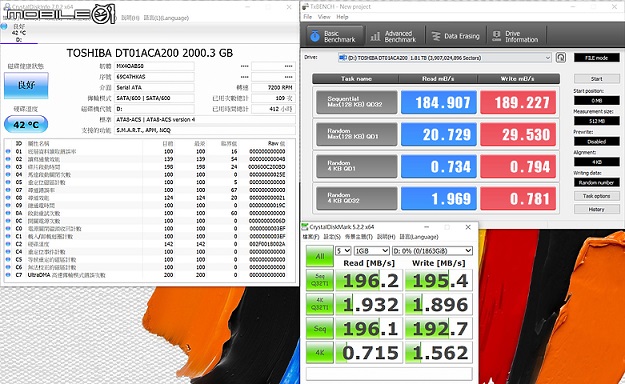Change Writing data Random number setting
Viewport: 625px width, 384px height.
point(596,183)
